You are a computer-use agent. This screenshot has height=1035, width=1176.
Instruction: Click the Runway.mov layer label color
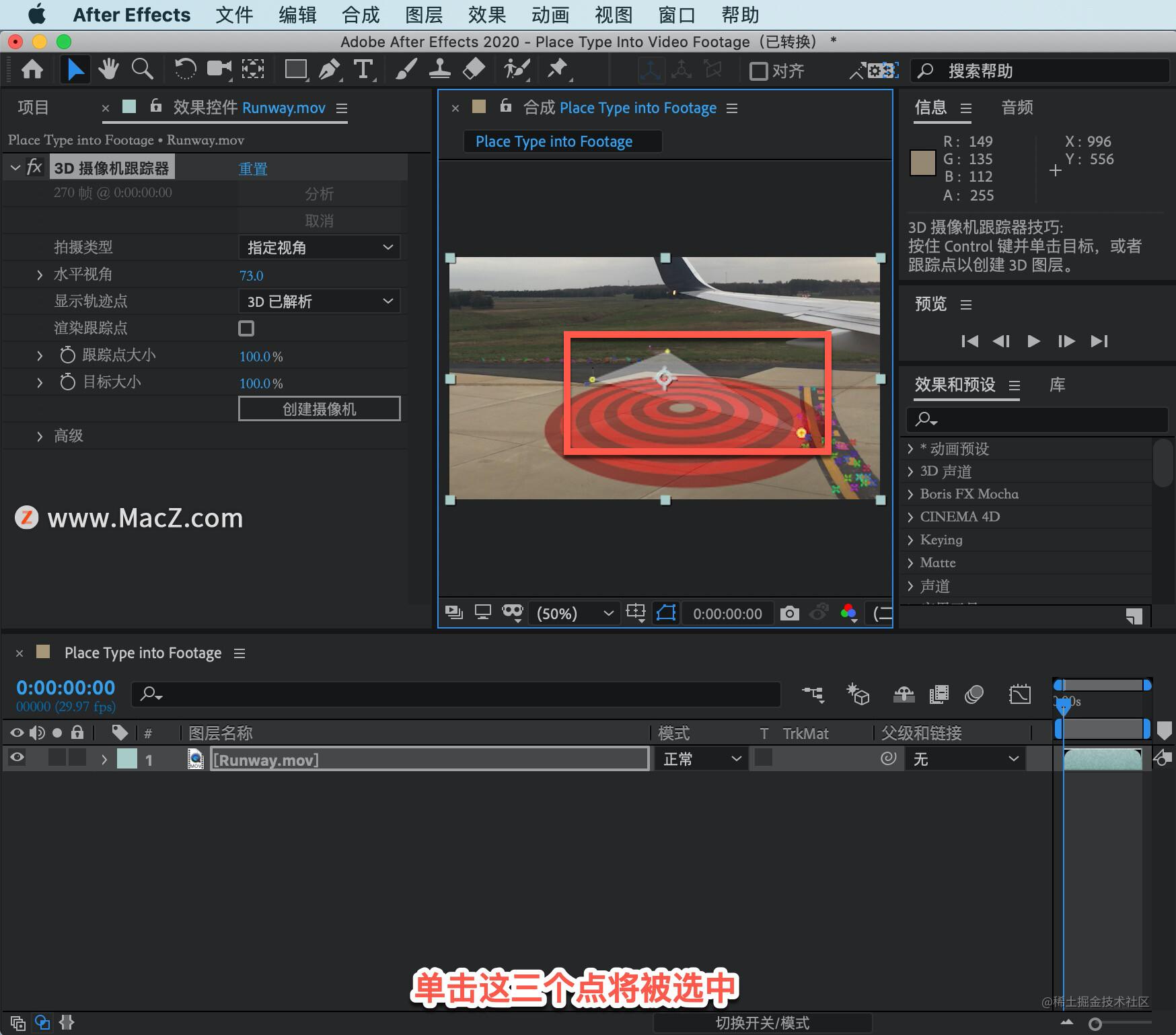tap(126, 759)
